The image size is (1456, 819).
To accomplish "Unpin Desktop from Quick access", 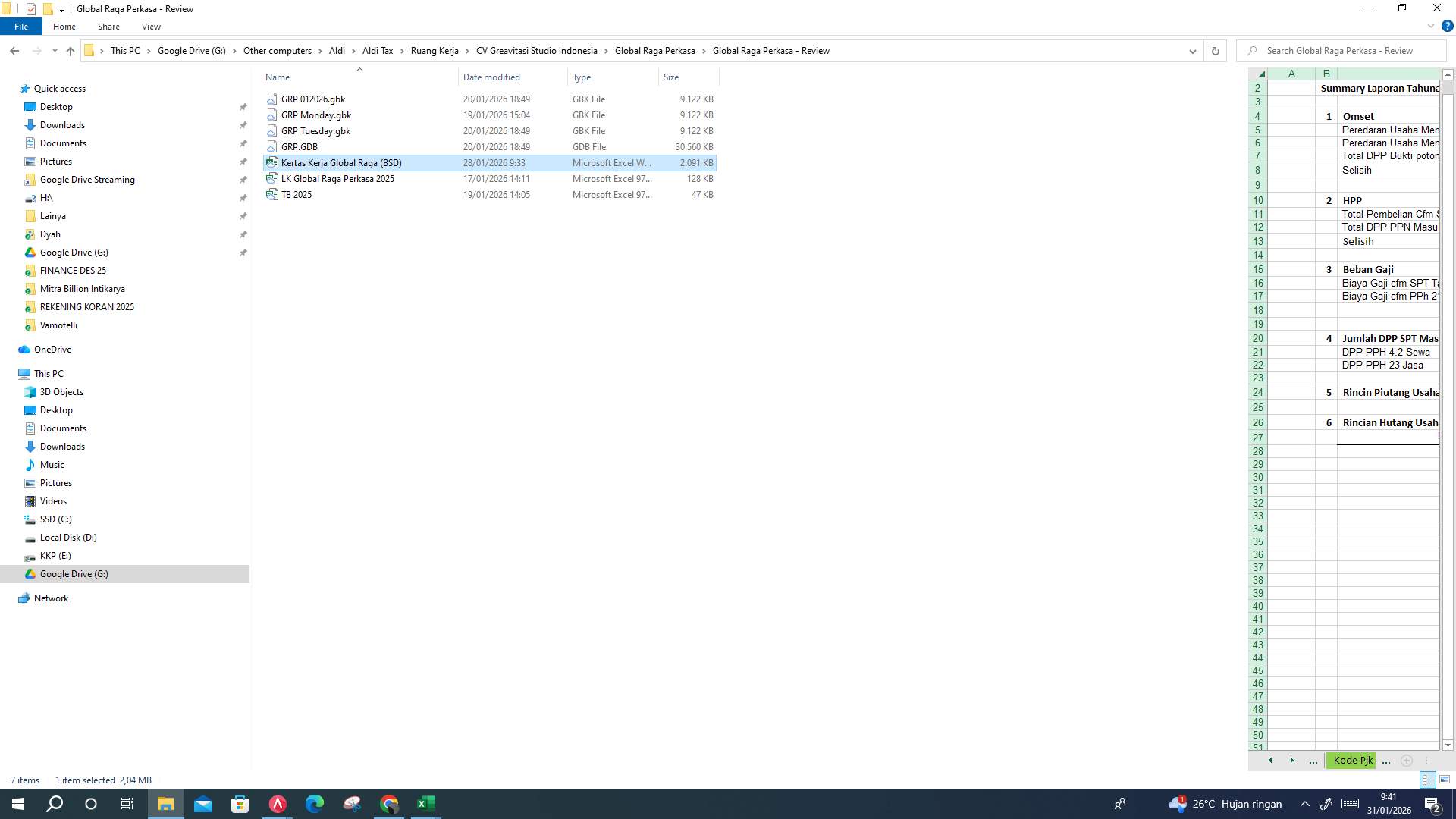I will pos(243,106).
